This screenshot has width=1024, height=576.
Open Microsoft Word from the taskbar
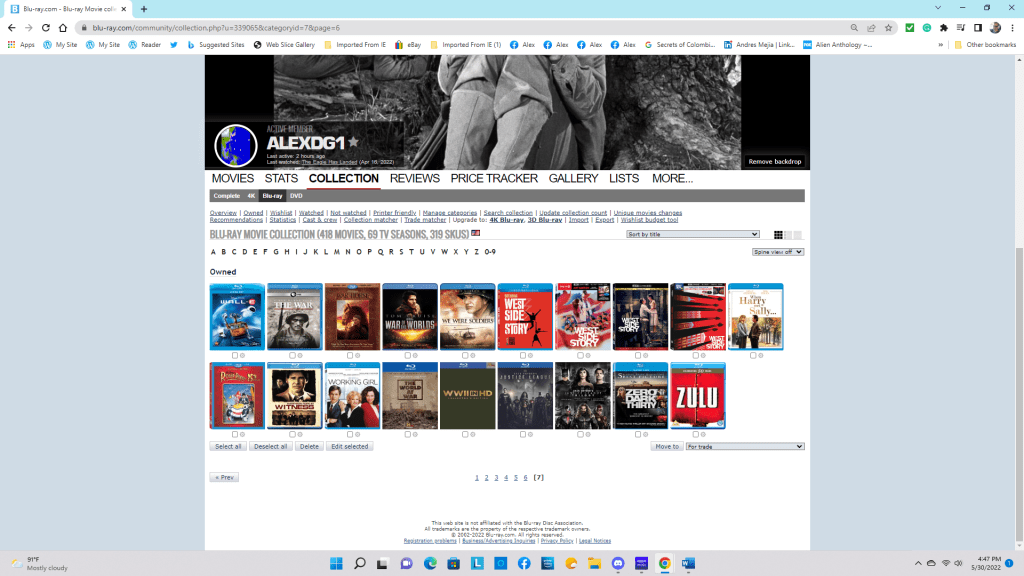click(x=688, y=563)
